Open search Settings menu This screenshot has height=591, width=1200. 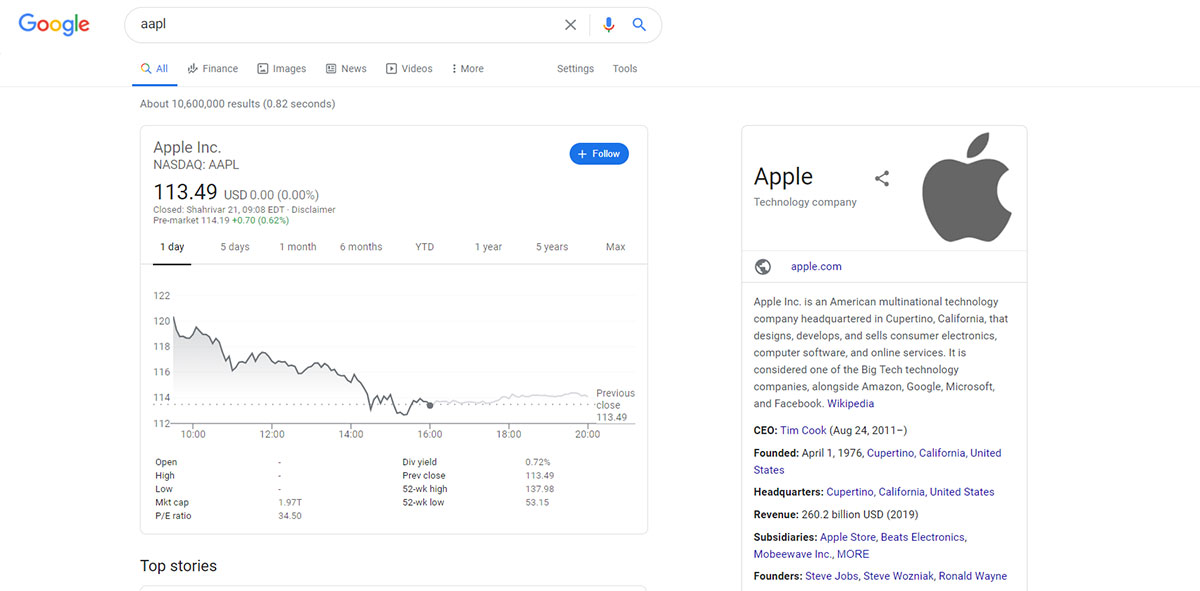(x=575, y=69)
